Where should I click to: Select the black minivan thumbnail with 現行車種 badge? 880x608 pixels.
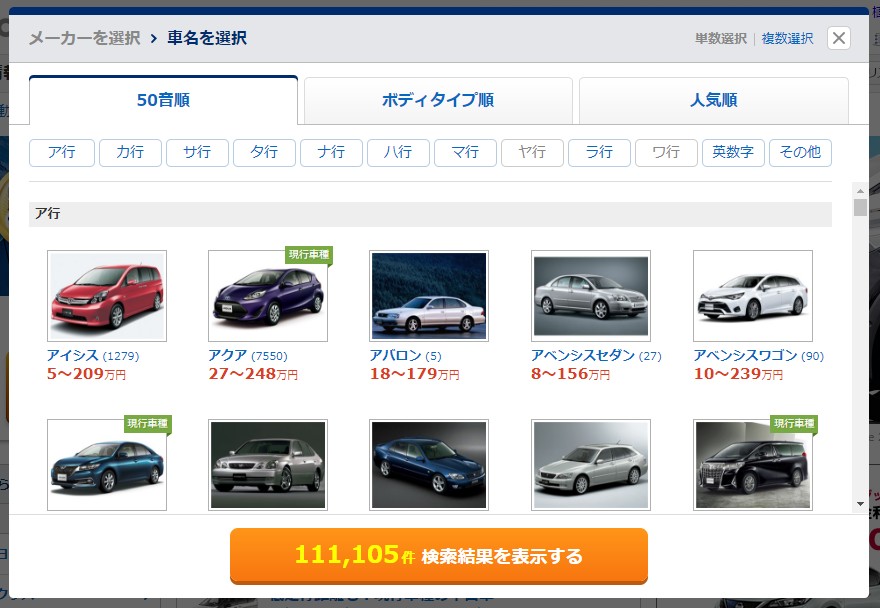(753, 465)
